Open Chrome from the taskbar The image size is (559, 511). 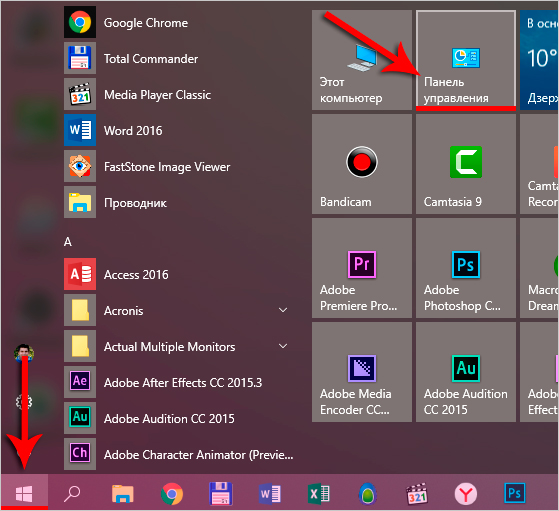click(x=172, y=494)
